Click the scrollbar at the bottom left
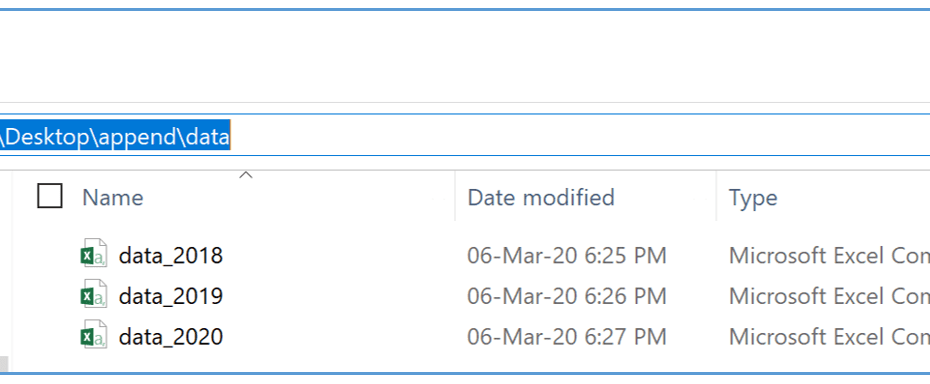Image resolution: width=930 pixels, height=384 pixels. click(4, 363)
